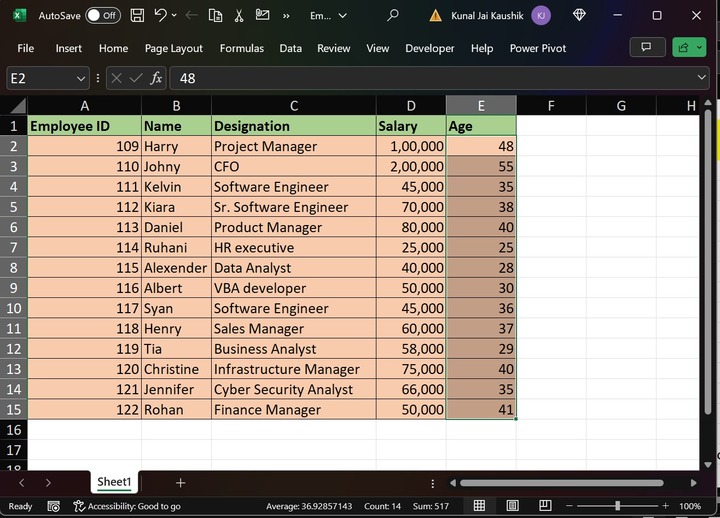The width and height of the screenshot is (720, 518).
Task: Open the Name Box dropdown arrow
Action: (x=81, y=78)
